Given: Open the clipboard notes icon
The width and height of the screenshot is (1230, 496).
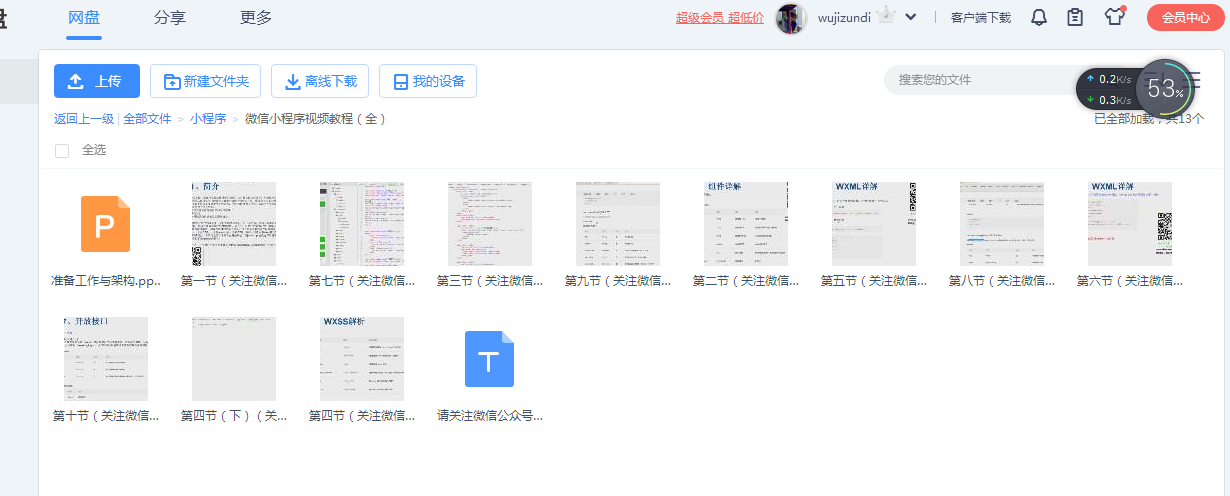Looking at the screenshot, I should click(x=1075, y=17).
